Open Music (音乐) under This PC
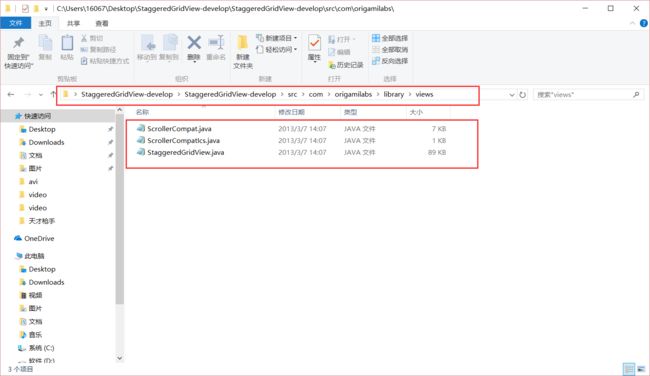This screenshot has width=650, height=376. coord(35,335)
